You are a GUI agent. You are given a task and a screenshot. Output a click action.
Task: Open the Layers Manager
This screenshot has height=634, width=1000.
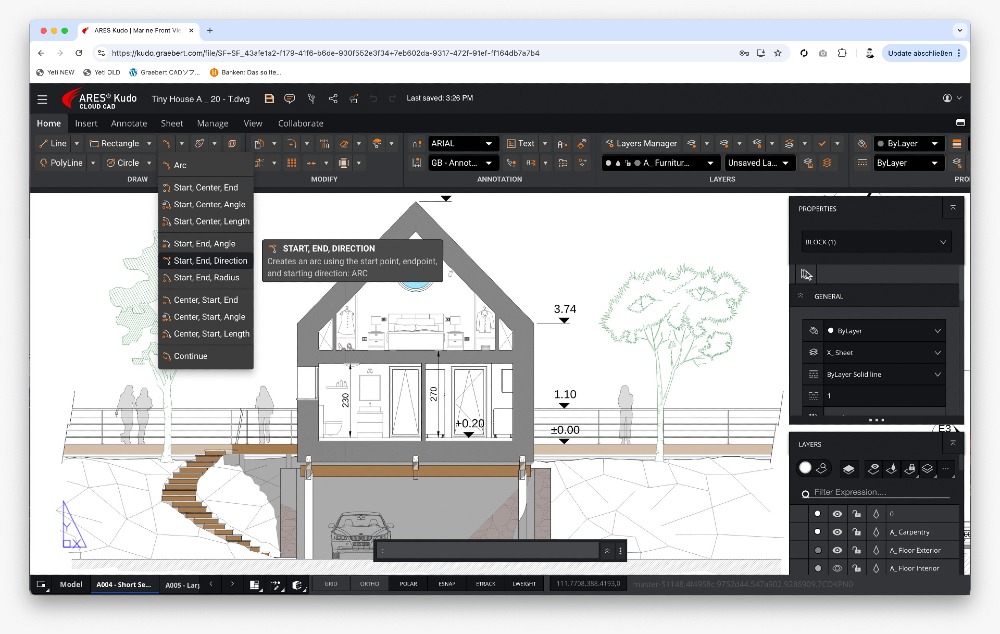pyautogui.click(x=641, y=144)
